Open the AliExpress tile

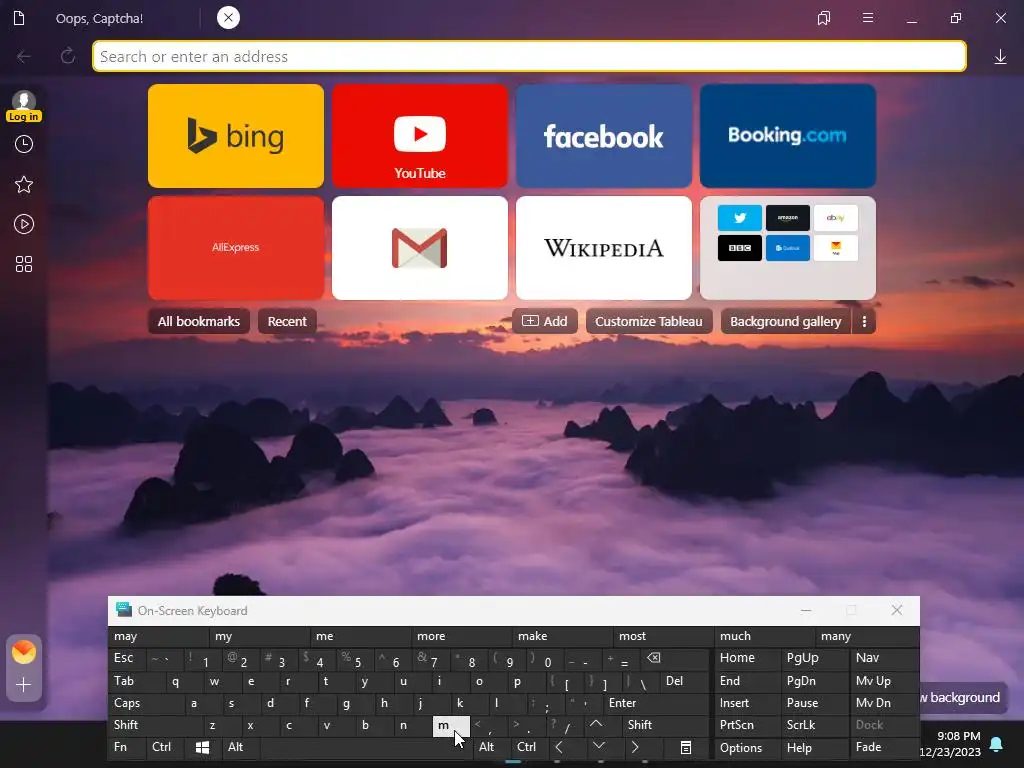[236, 248]
